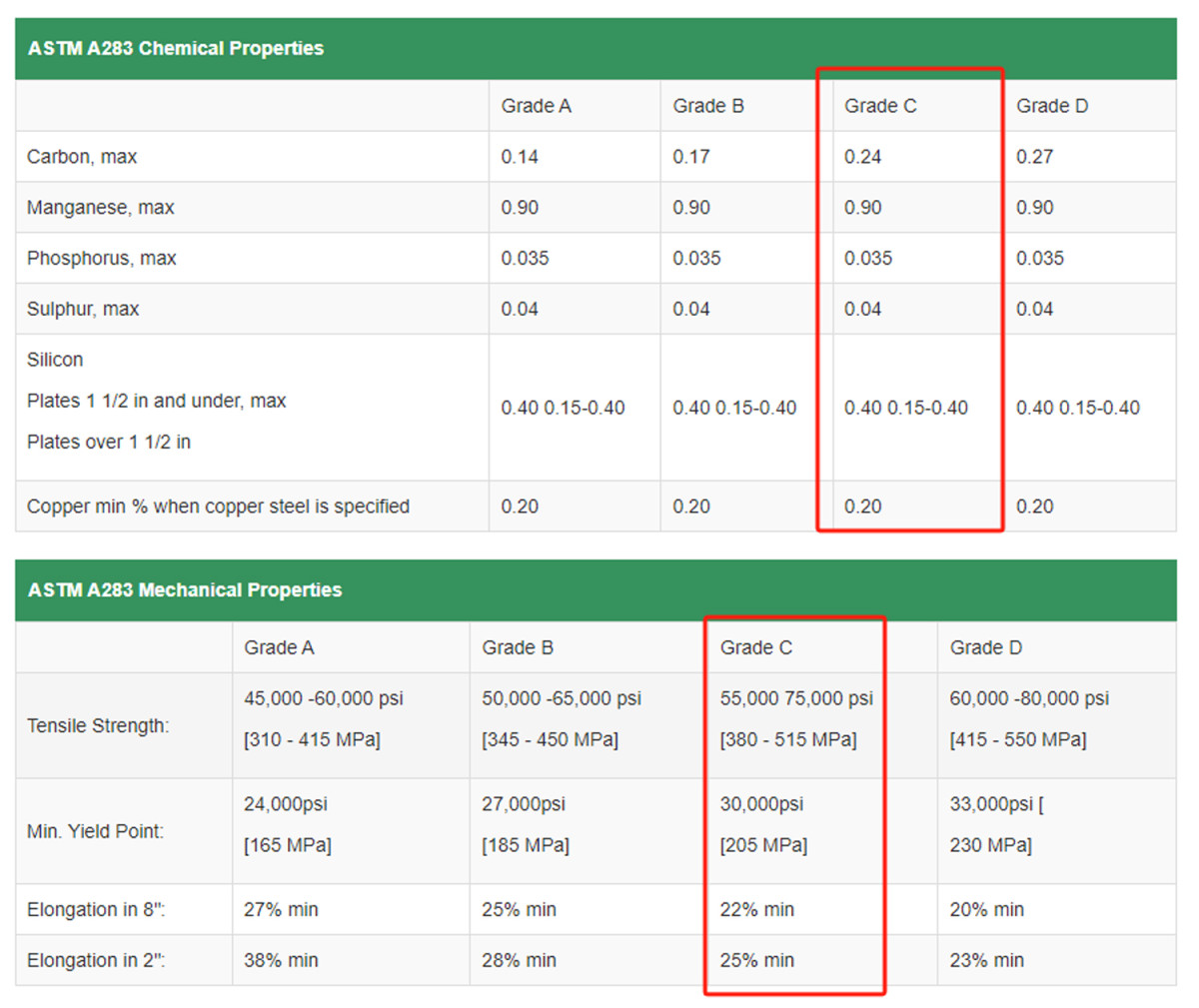Click Grade D elongation in 2" value 23% min

[986, 960]
